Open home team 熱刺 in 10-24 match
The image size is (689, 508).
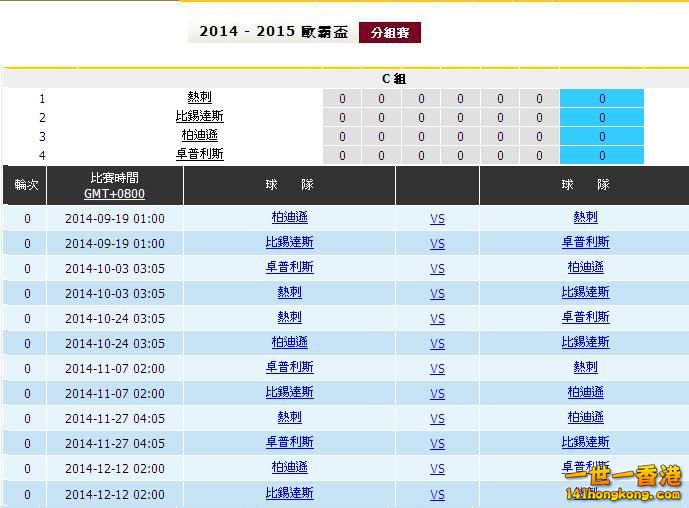[x=290, y=317]
